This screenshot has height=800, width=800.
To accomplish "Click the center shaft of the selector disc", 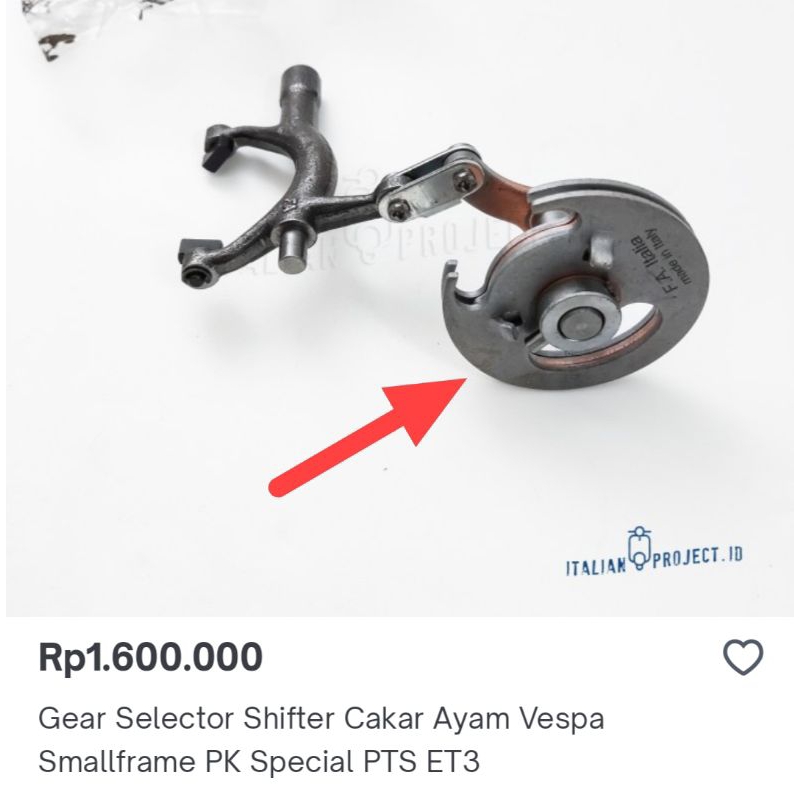I will pyautogui.click(x=580, y=325).
